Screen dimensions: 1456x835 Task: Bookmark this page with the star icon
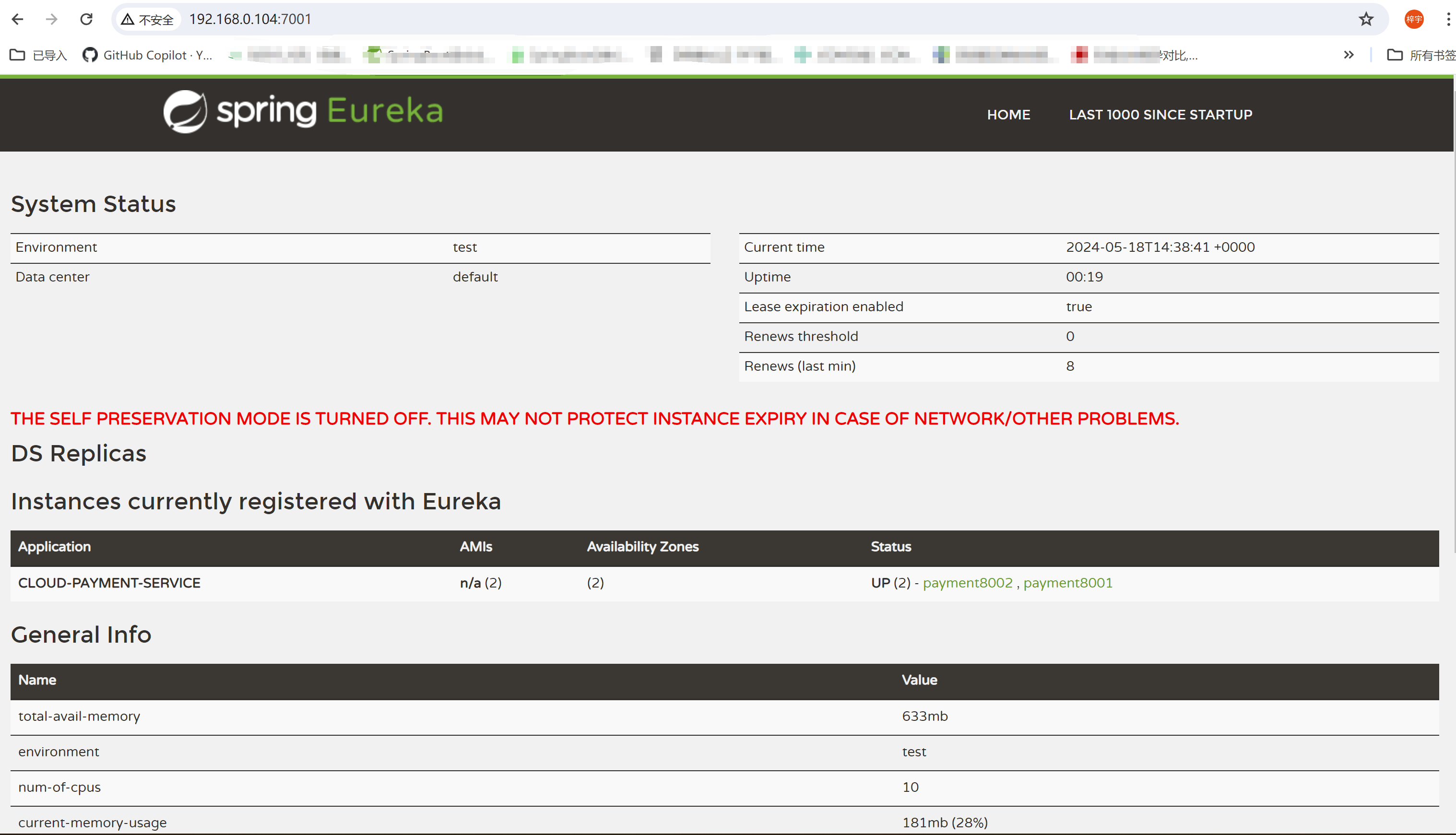pyautogui.click(x=1366, y=19)
